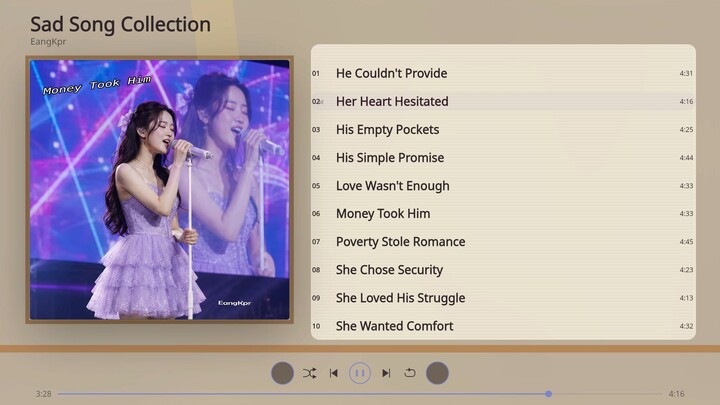Pause the current song

pyautogui.click(x=360, y=373)
